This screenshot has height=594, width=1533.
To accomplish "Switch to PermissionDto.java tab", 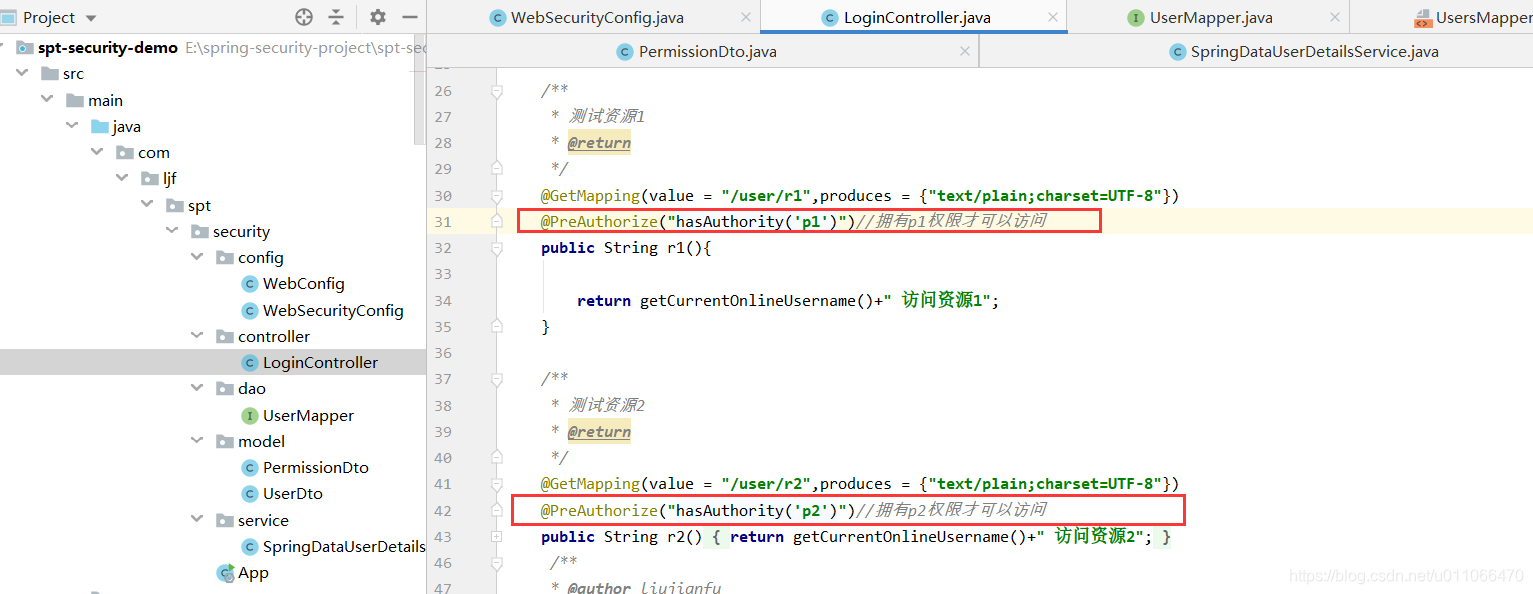I will click(x=697, y=51).
